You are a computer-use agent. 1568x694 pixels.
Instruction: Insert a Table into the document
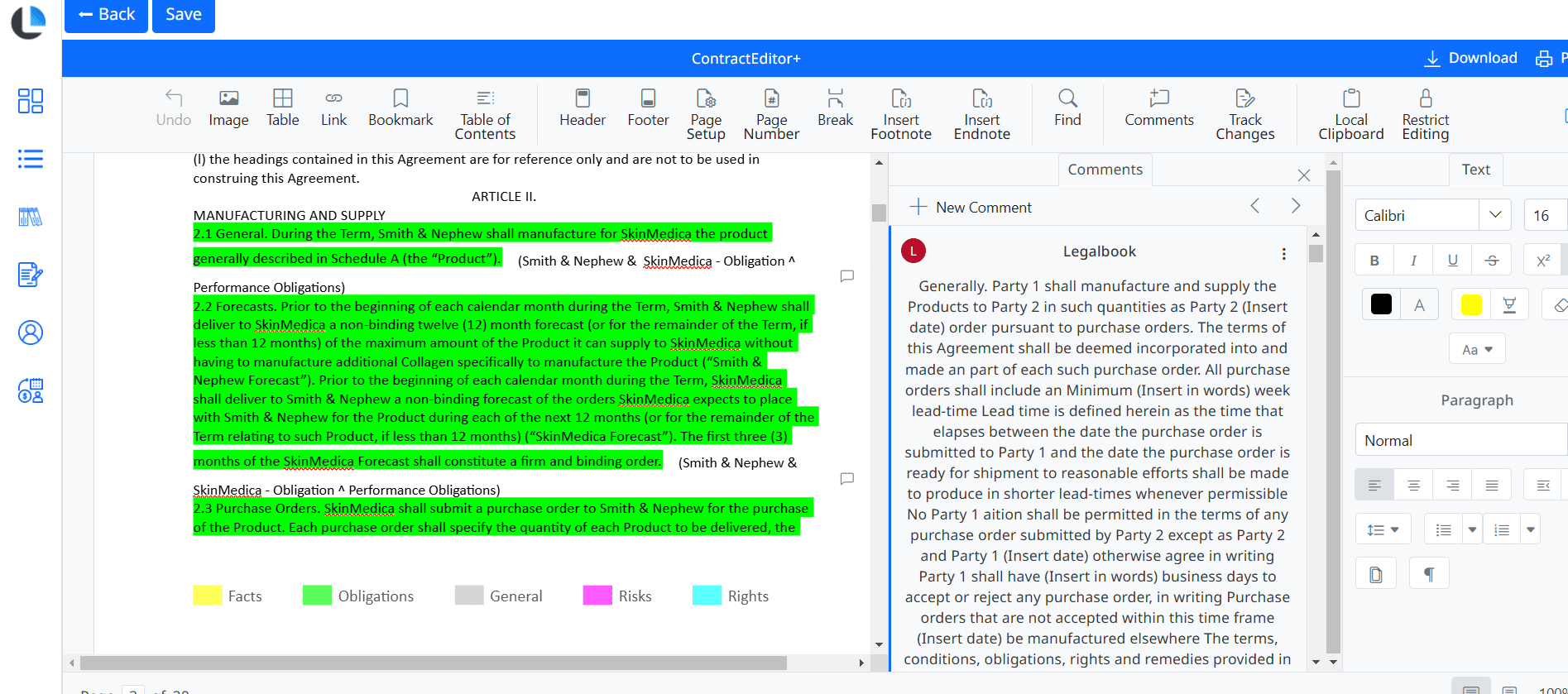click(282, 108)
